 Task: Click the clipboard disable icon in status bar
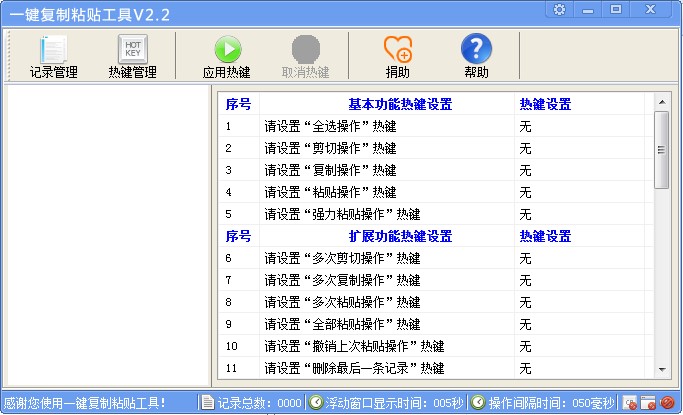(631, 403)
